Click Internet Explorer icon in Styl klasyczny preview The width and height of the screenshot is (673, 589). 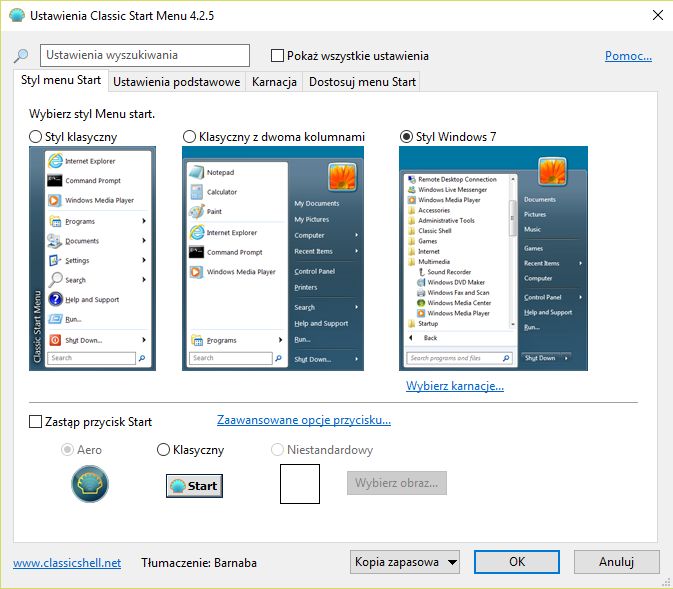coord(55,161)
